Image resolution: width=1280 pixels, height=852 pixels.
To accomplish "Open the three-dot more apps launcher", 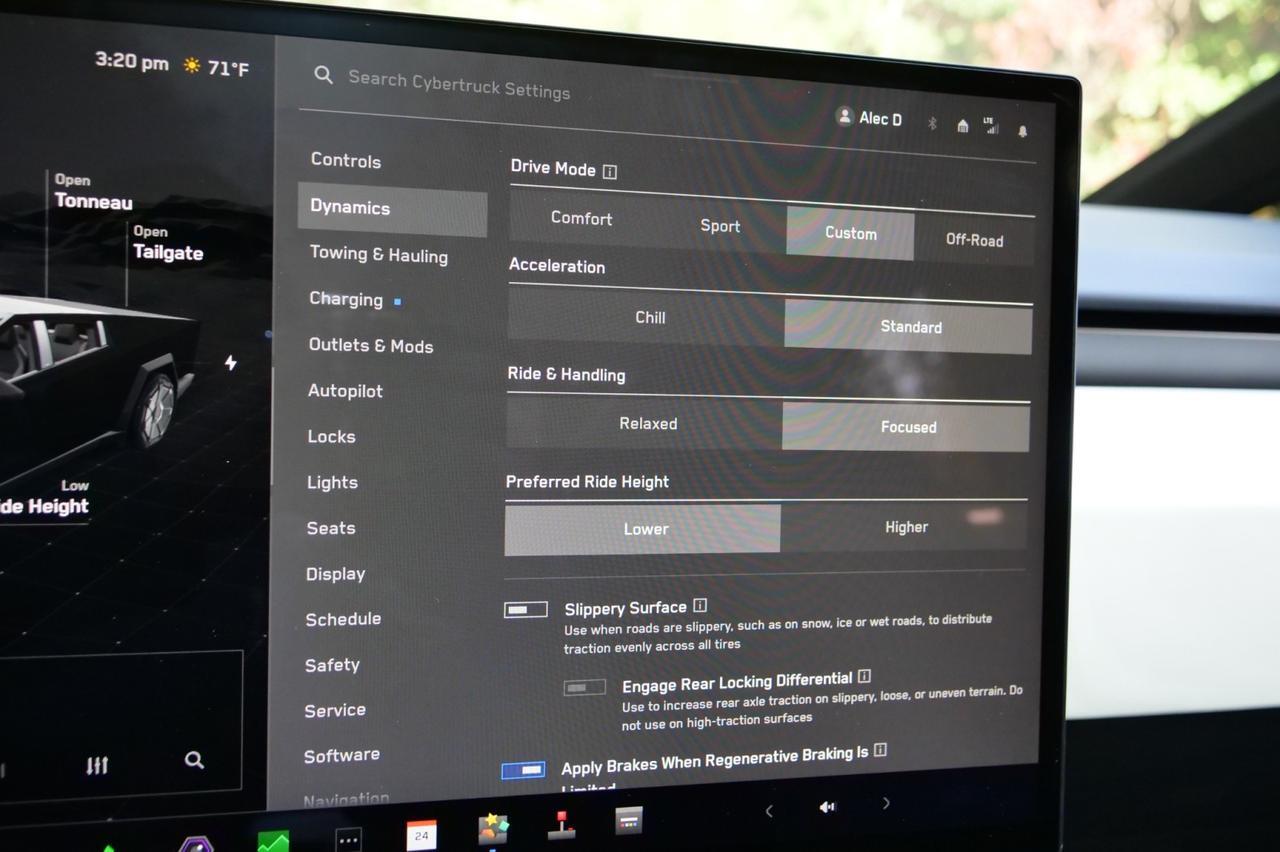I will [348, 840].
